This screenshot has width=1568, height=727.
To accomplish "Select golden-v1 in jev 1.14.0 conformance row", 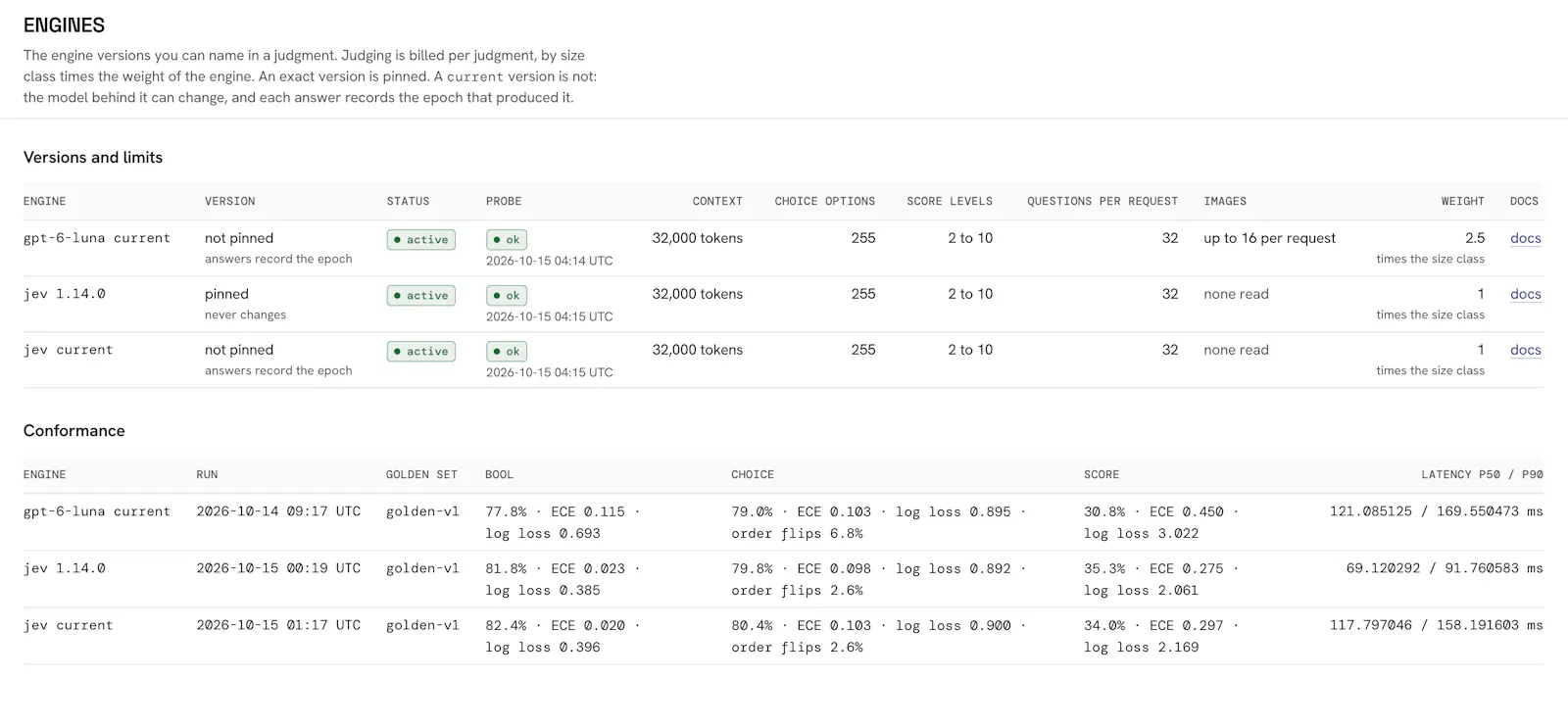I will click(x=422, y=568).
